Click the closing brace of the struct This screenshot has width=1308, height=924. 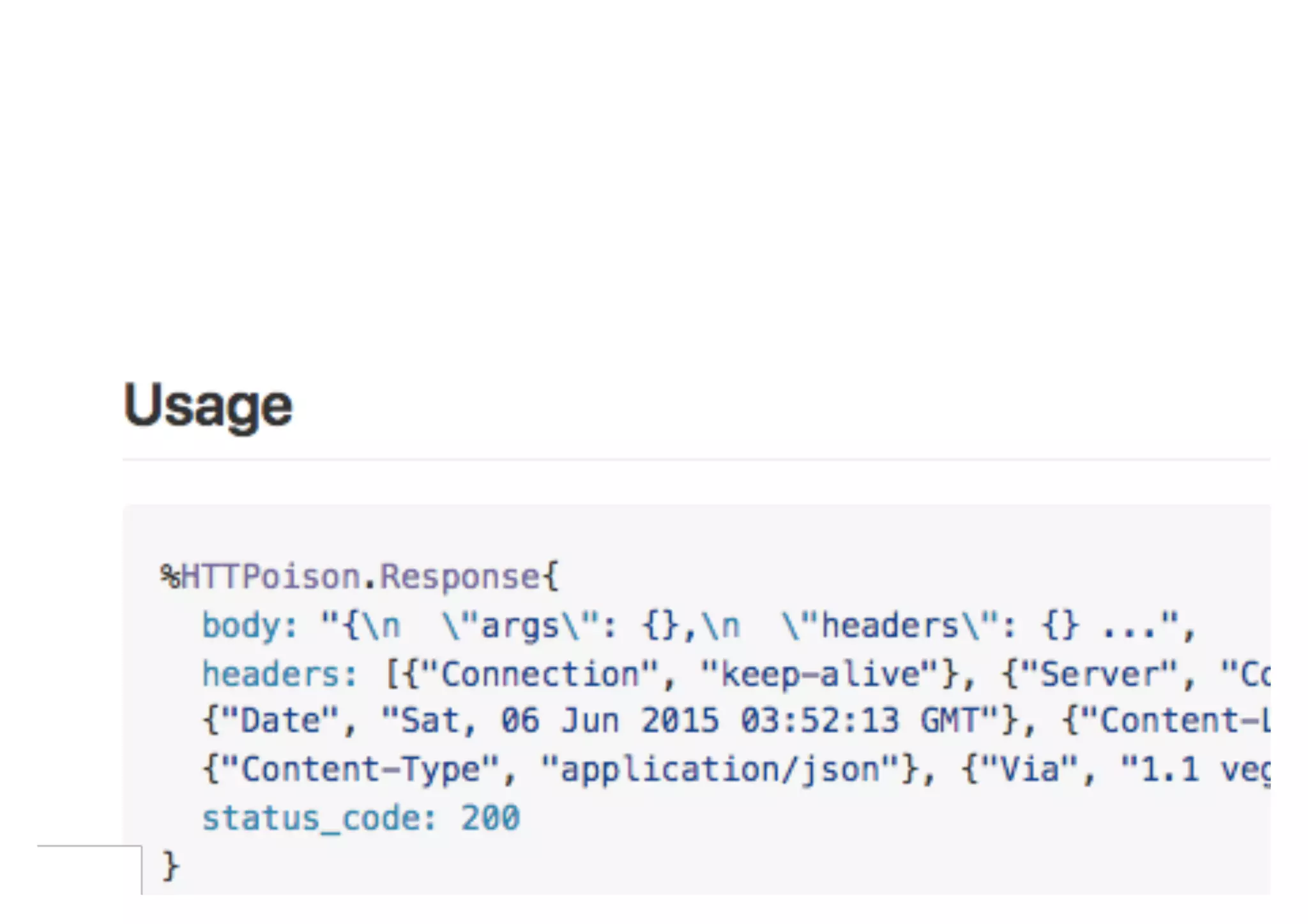170,866
